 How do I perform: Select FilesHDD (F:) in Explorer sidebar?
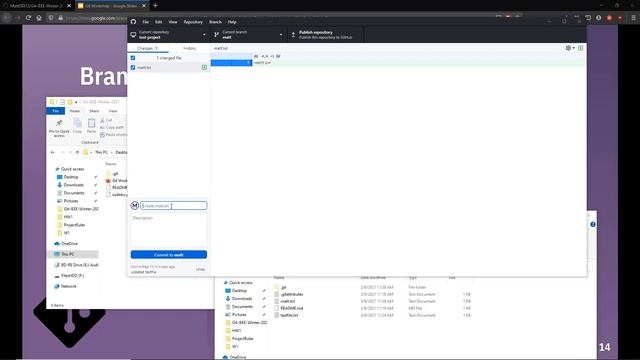[x=72, y=276]
